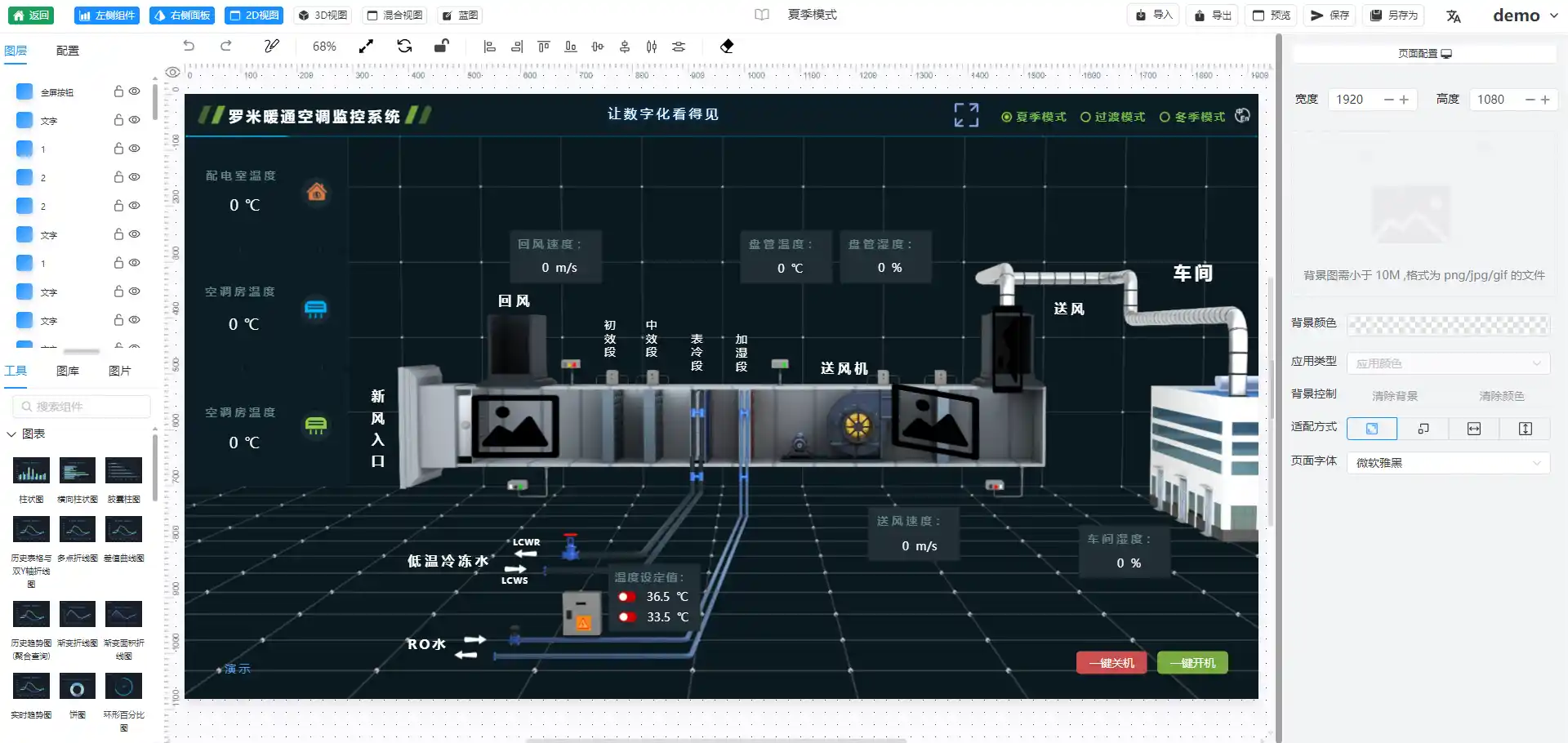
Task: Open the 图片 tab
Action: [x=120, y=371]
